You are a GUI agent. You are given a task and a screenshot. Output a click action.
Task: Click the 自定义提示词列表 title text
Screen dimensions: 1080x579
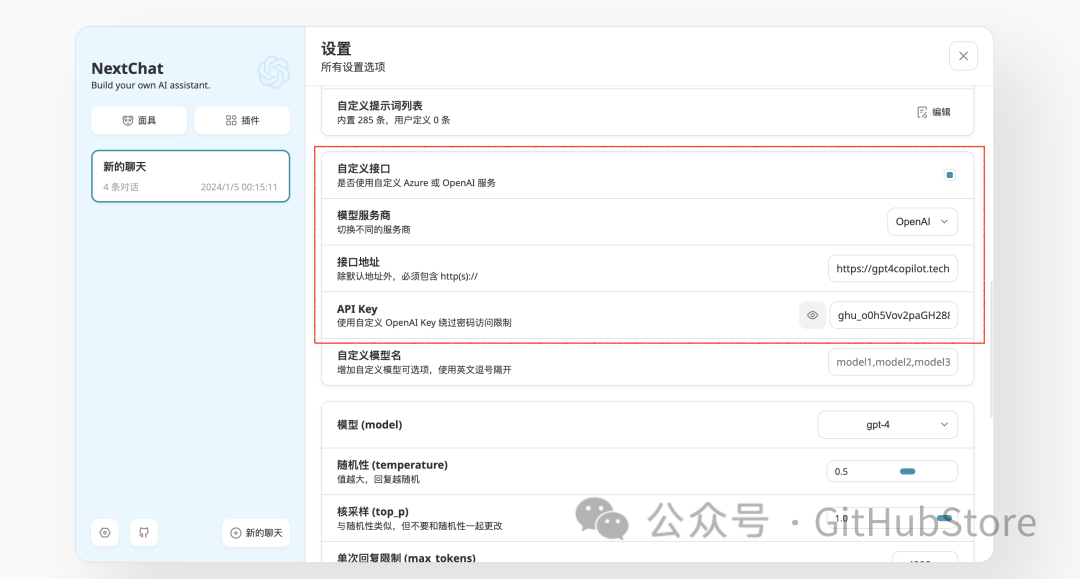(380, 105)
